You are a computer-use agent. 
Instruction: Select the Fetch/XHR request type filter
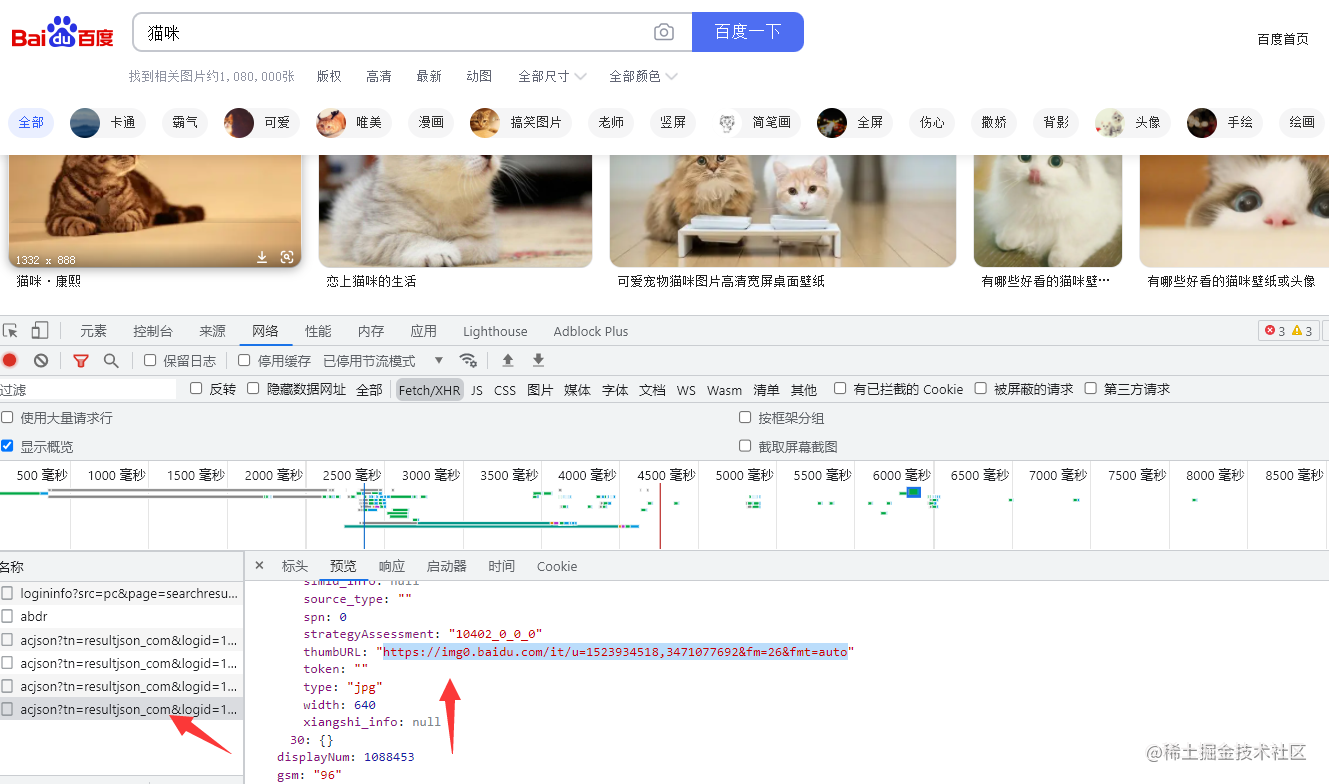pos(430,390)
